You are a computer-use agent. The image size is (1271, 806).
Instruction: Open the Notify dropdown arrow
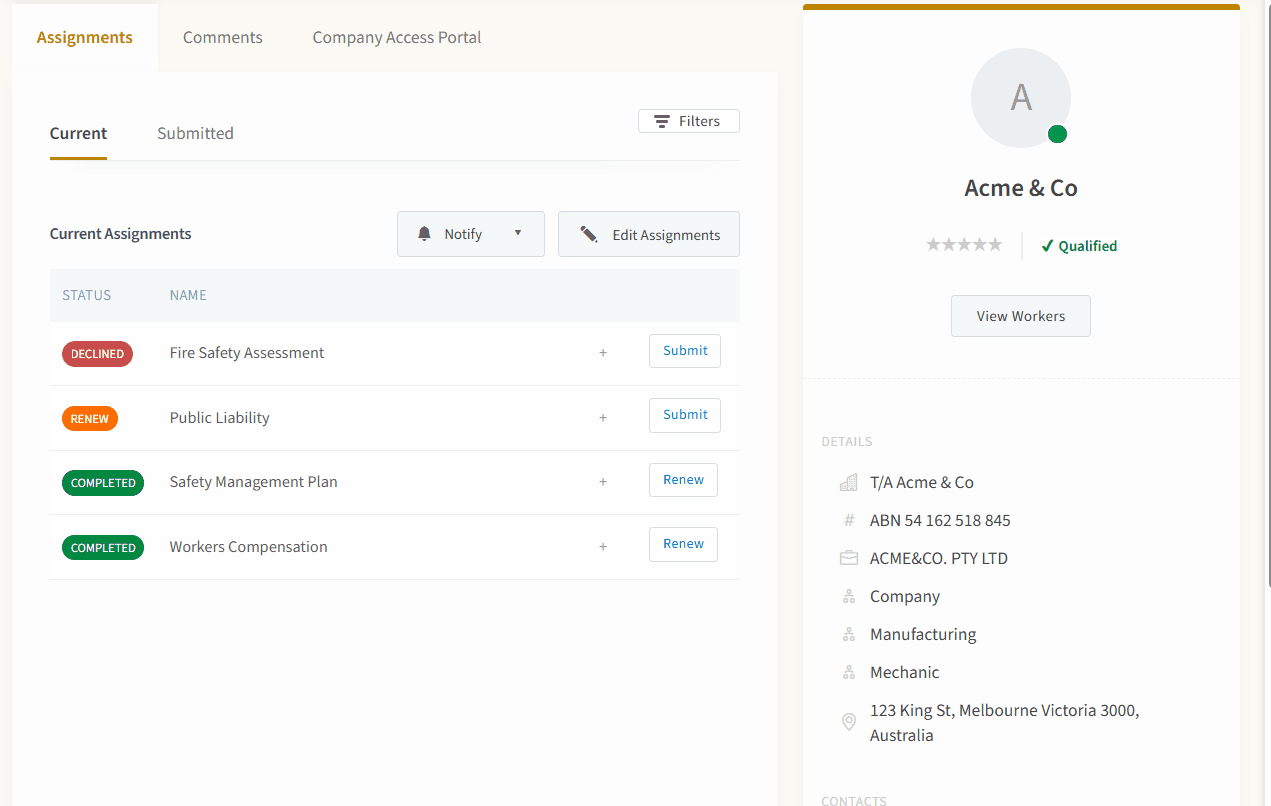pyautogui.click(x=518, y=233)
